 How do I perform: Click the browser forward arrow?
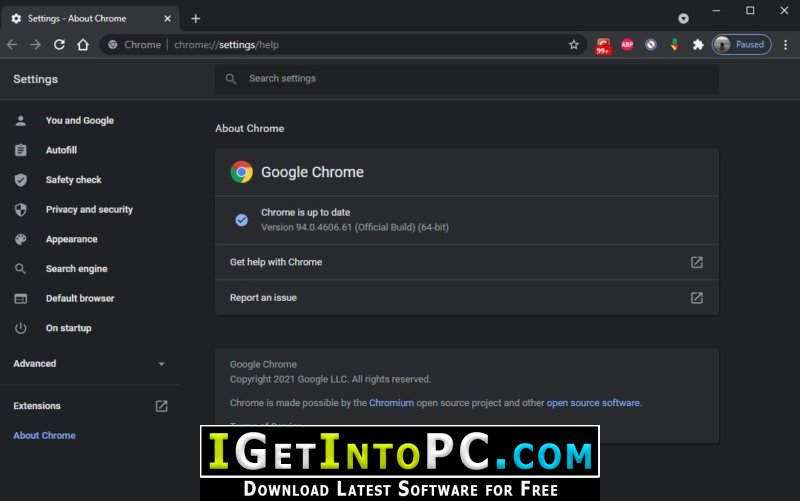pyautogui.click(x=35, y=45)
